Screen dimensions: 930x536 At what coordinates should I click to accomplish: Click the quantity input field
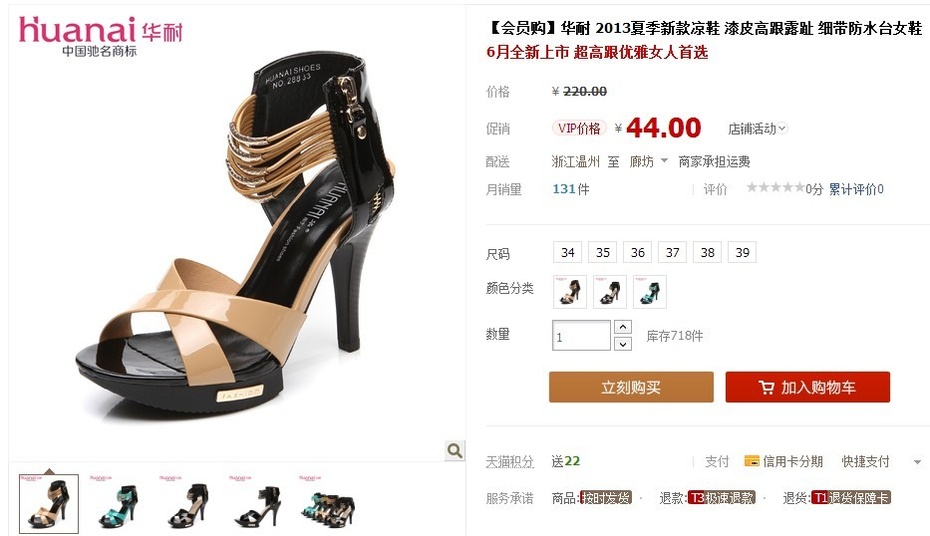[581, 336]
